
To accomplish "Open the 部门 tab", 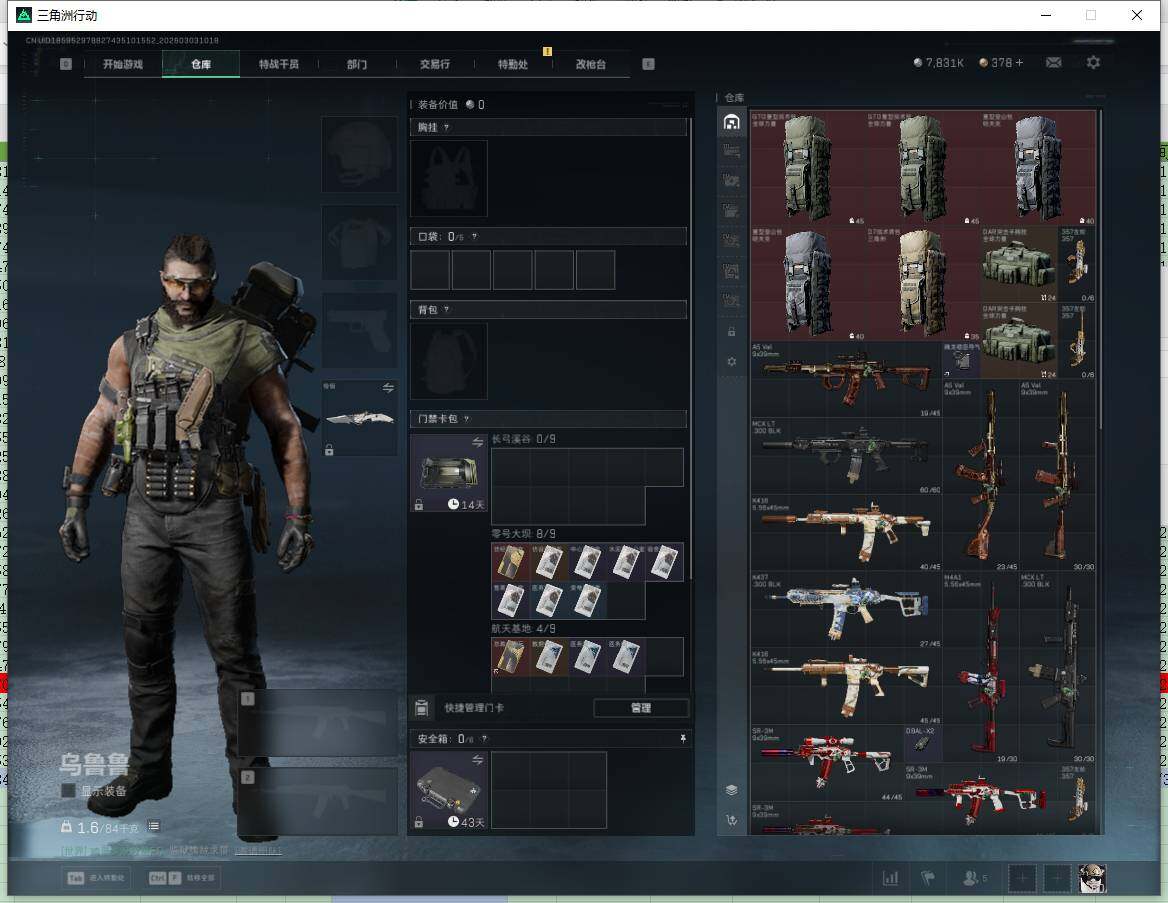I will click(x=357, y=64).
